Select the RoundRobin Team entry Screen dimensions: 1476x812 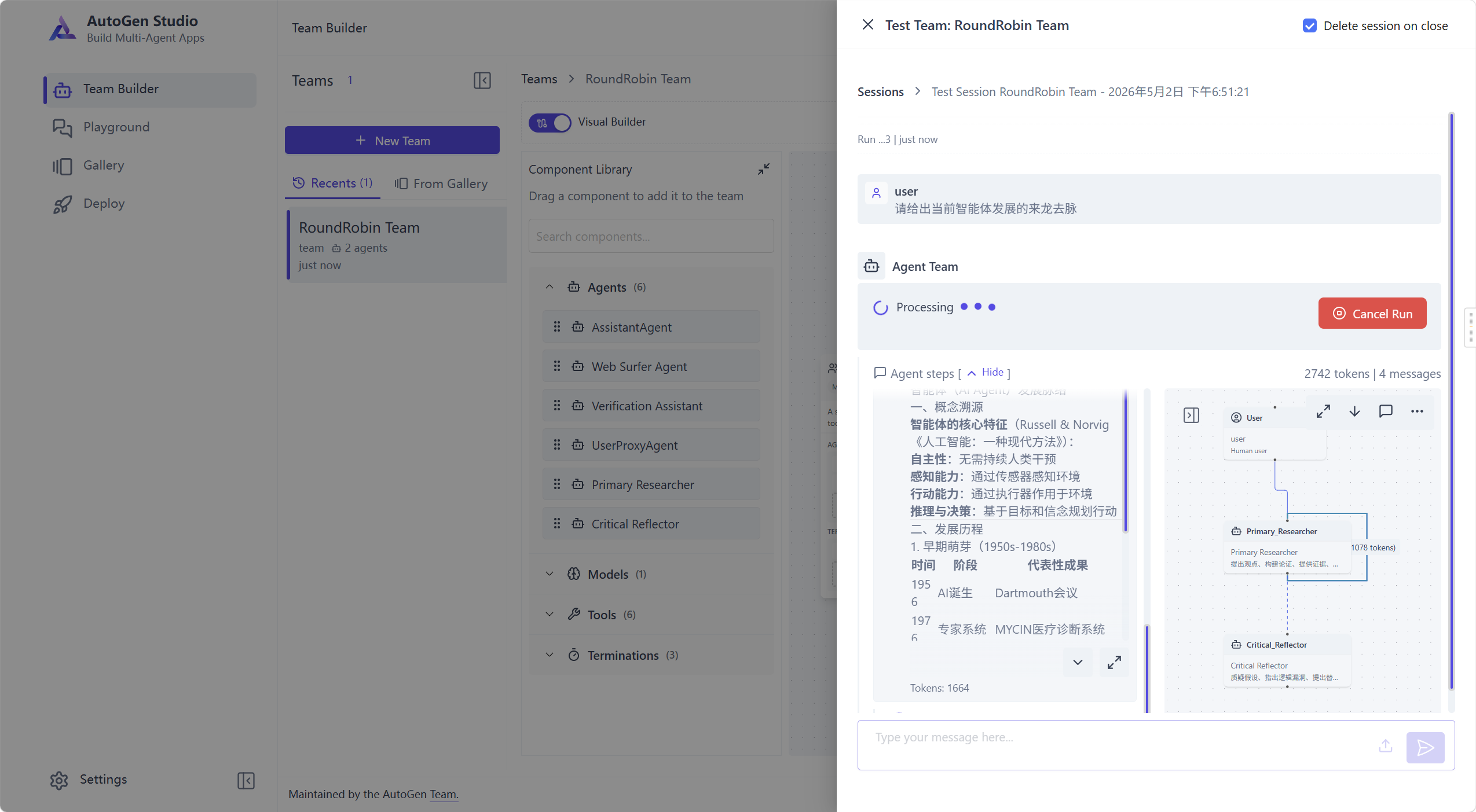tap(397, 245)
